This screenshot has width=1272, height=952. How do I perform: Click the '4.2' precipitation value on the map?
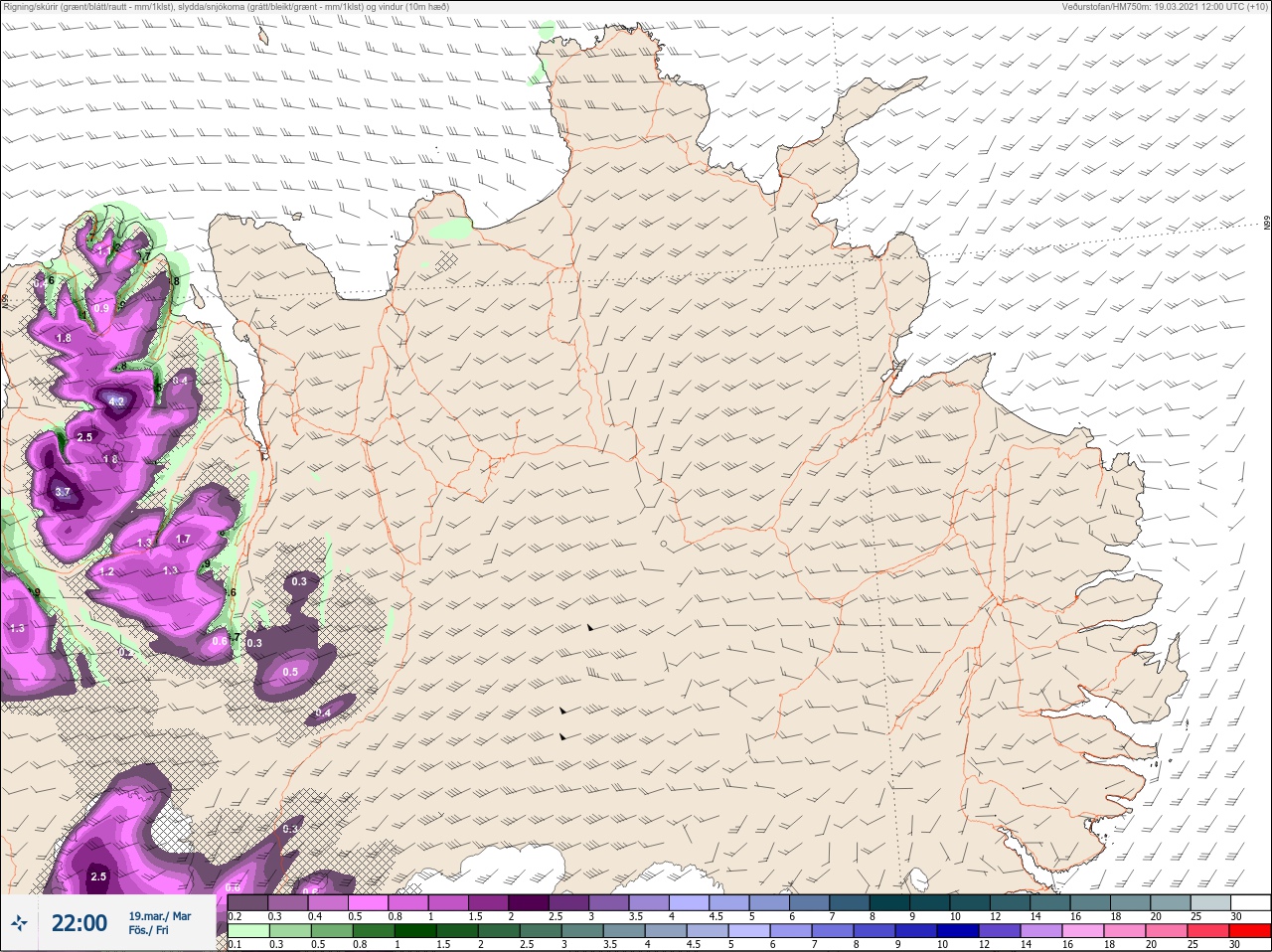pos(116,401)
